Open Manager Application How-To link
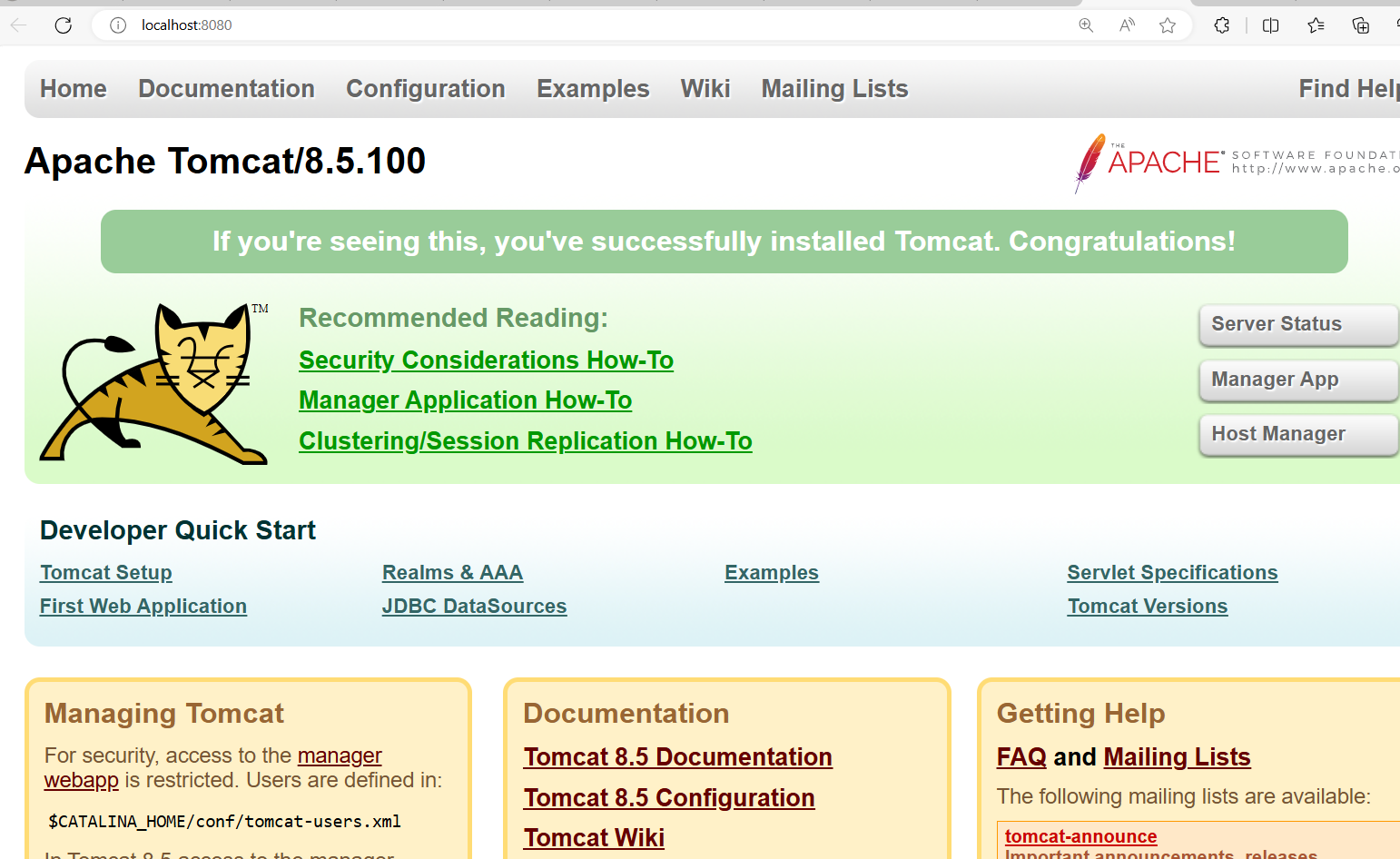Viewport: 1400px width, 859px height. 465,400
